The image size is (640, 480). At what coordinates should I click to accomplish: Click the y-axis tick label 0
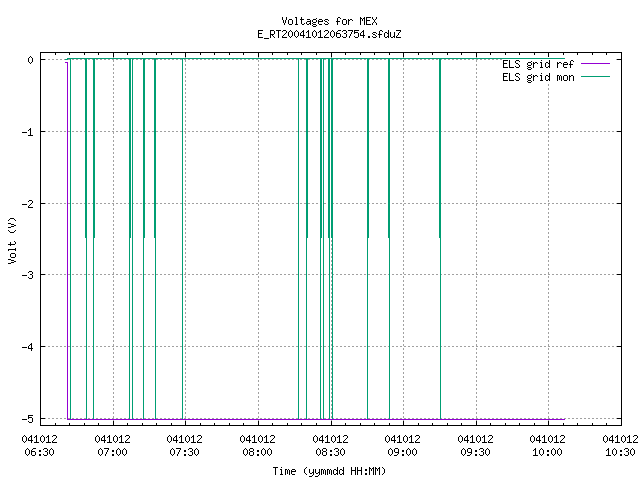(31, 60)
